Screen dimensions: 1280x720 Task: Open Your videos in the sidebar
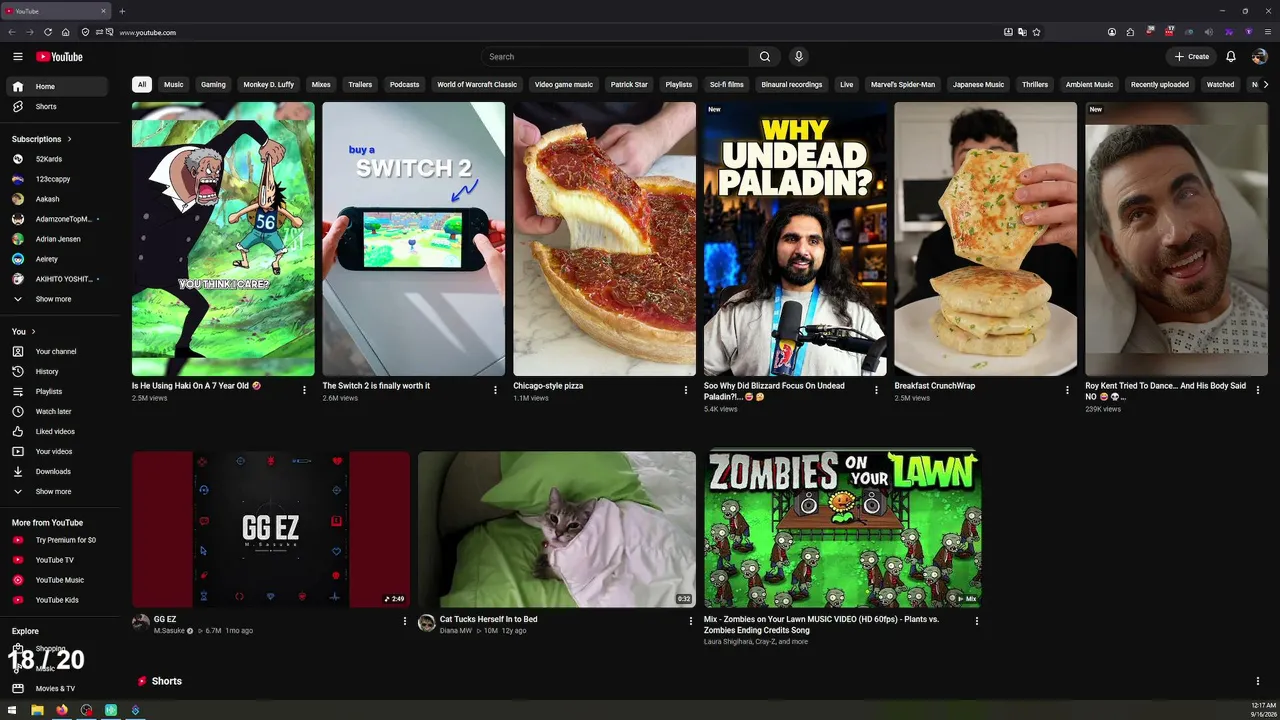coord(60,451)
